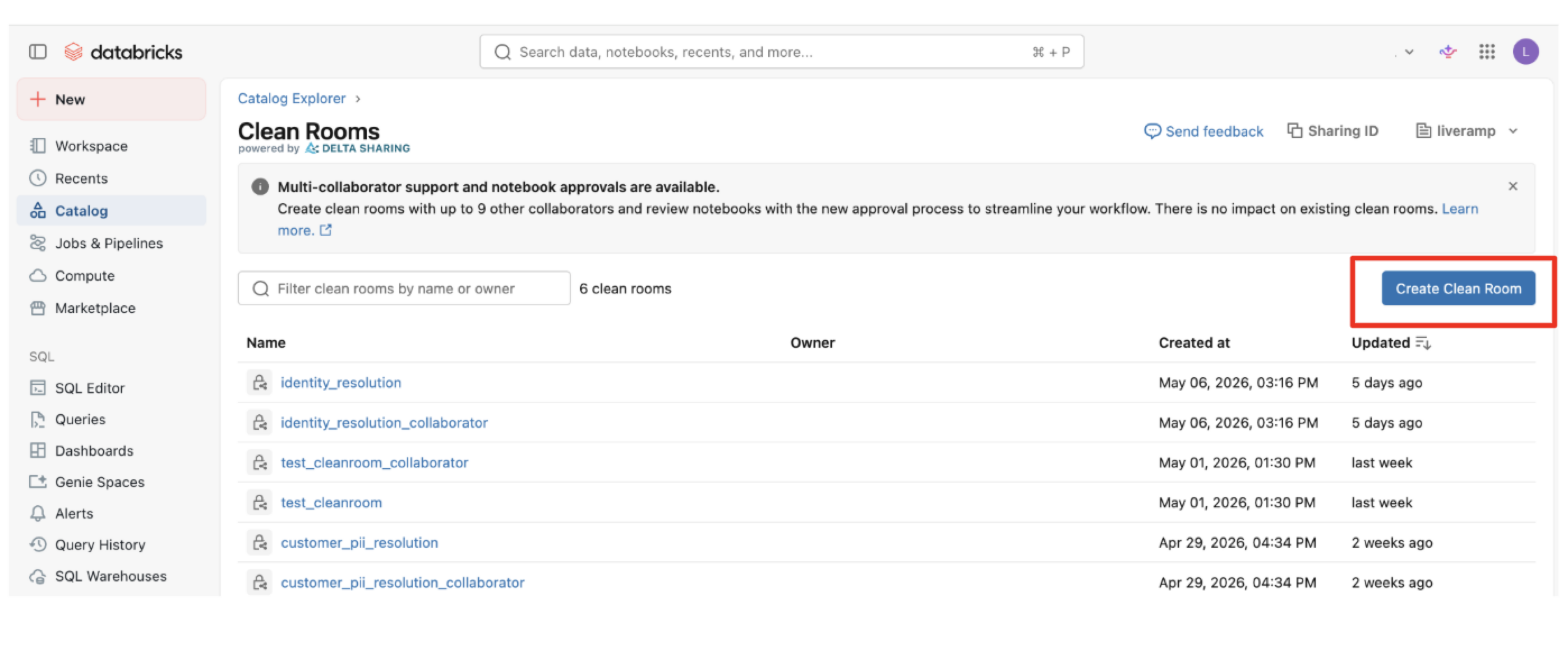Click the SQL Warehouses icon
This screenshot has height=651, width=1568.
(x=38, y=576)
